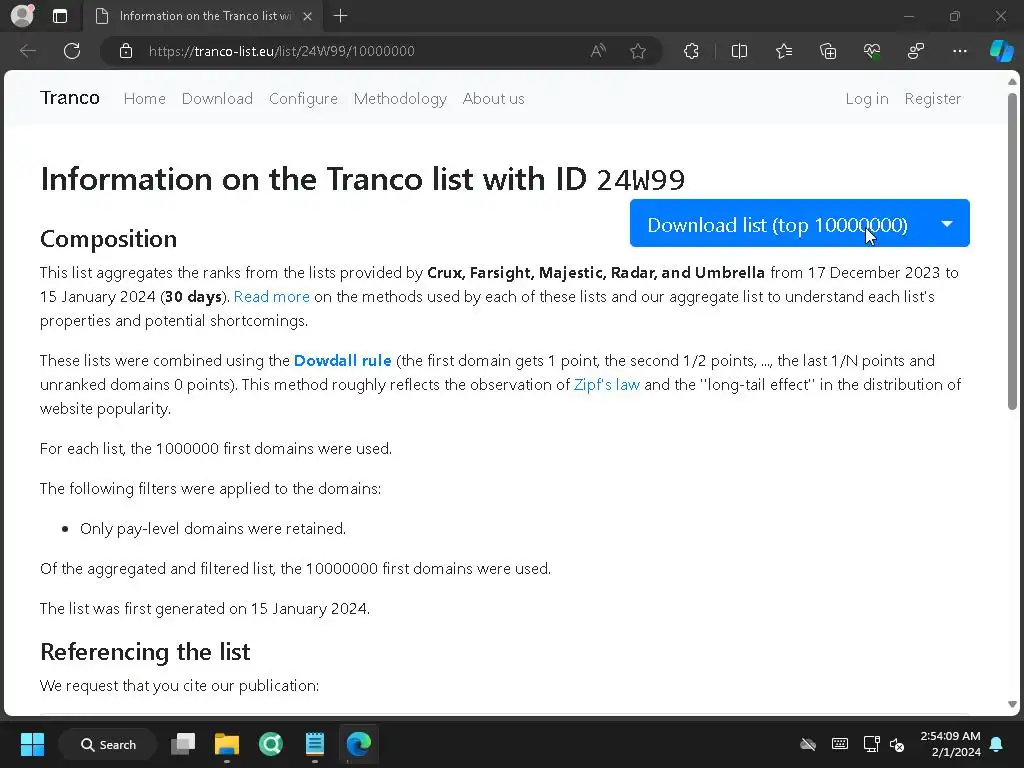Open the Dowdall rule link
1024x768 pixels.
point(342,360)
